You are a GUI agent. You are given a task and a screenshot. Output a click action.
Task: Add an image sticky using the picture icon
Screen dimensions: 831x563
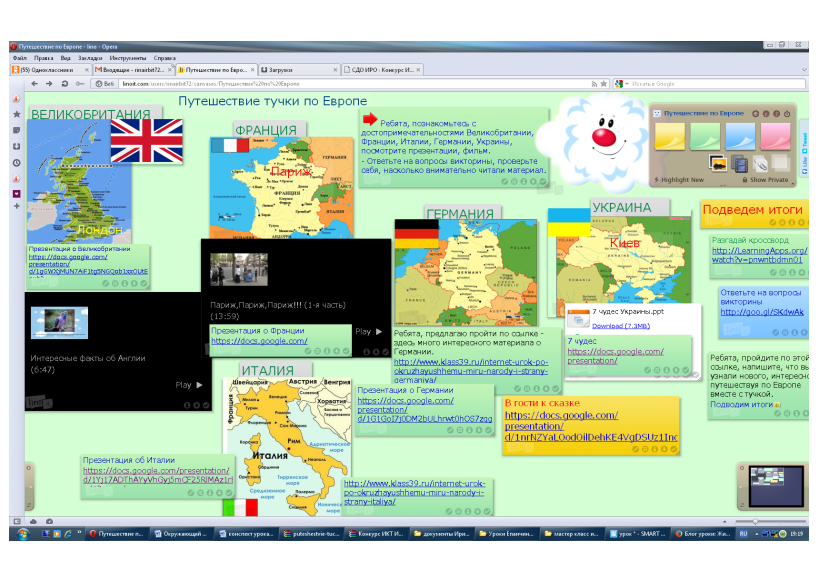click(718, 164)
